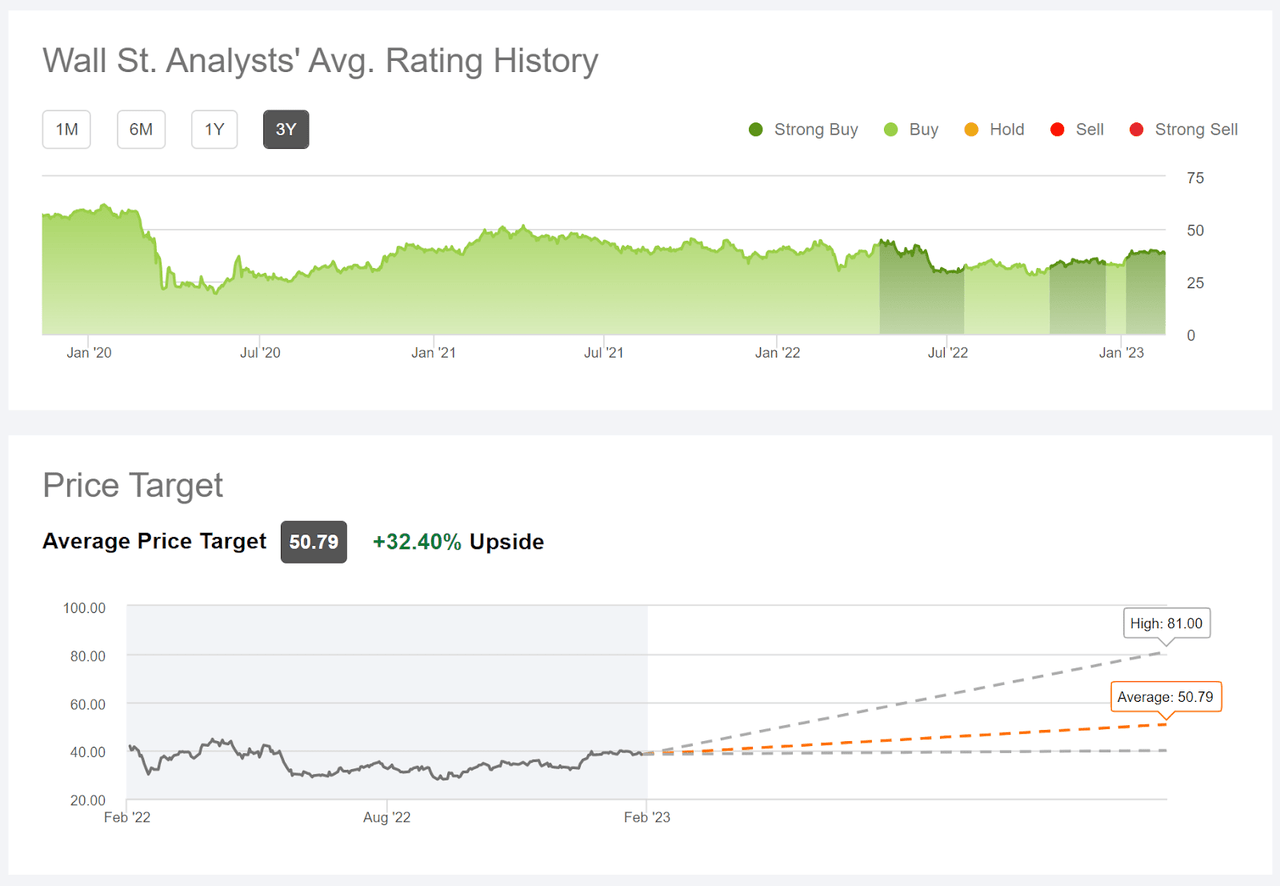1280x886 pixels.
Task: Click the +32.40% Upside text
Action: pyautogui.click(x=458, y=541)
